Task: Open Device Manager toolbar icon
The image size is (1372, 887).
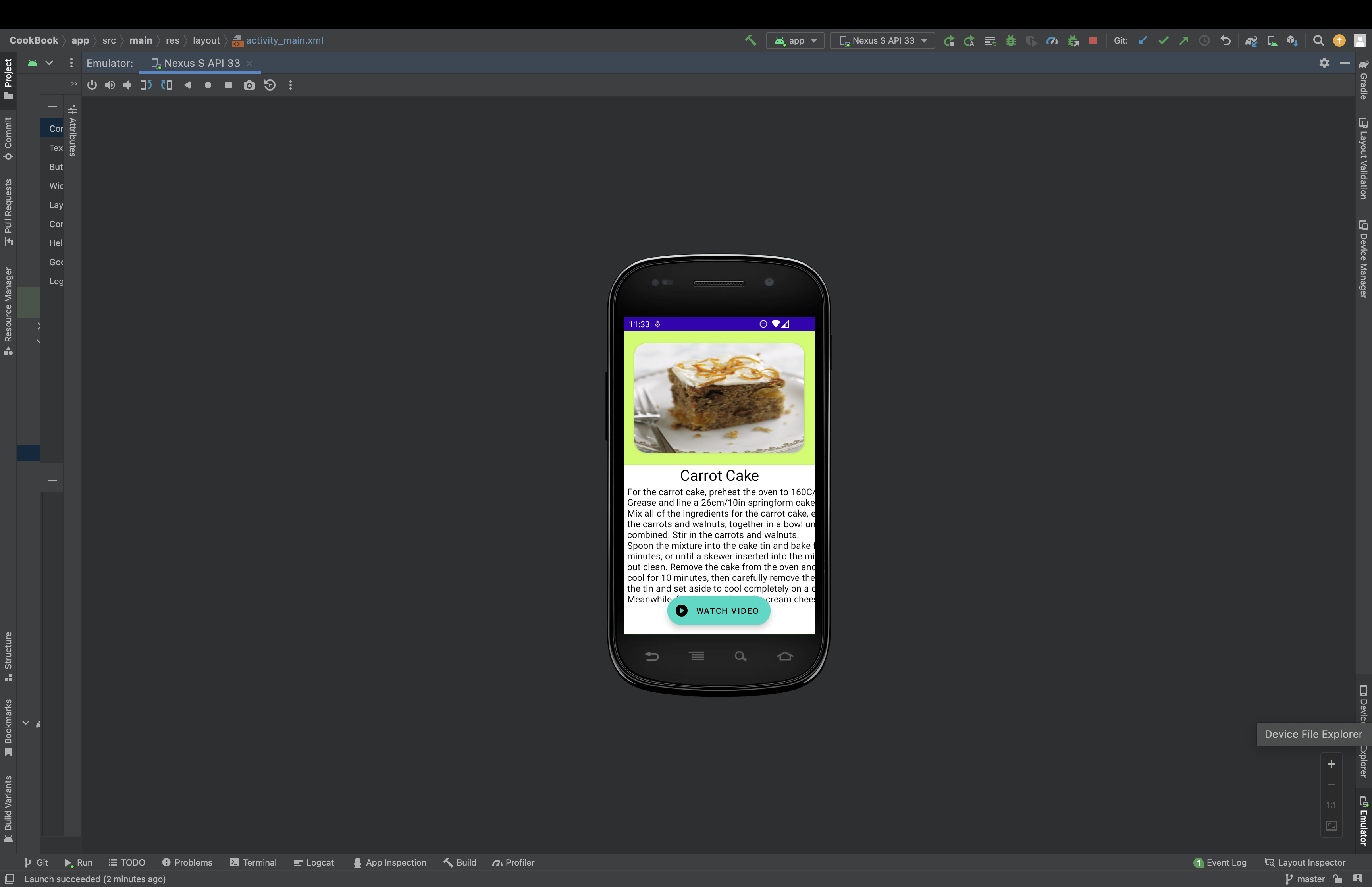Action: [1272, 40]
